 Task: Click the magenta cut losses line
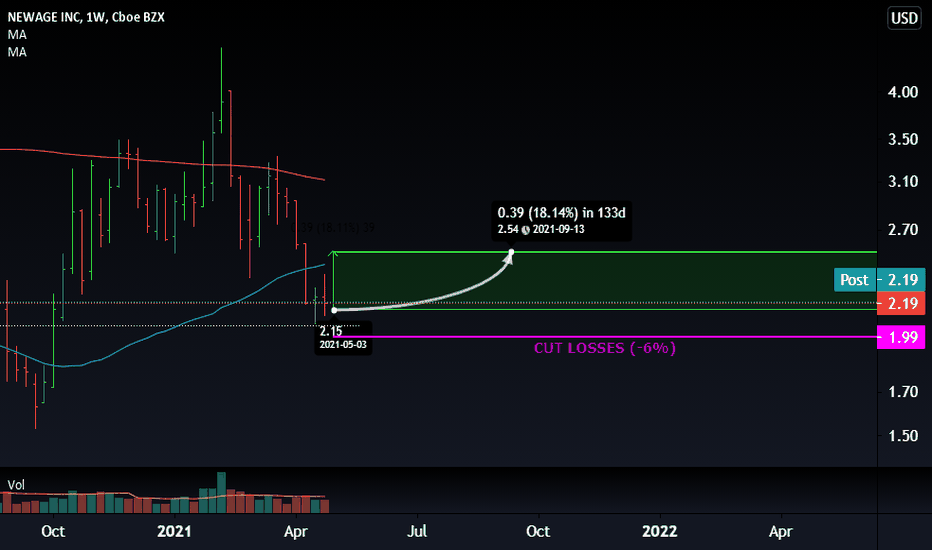pyautogui.click(x=605, y=337)
